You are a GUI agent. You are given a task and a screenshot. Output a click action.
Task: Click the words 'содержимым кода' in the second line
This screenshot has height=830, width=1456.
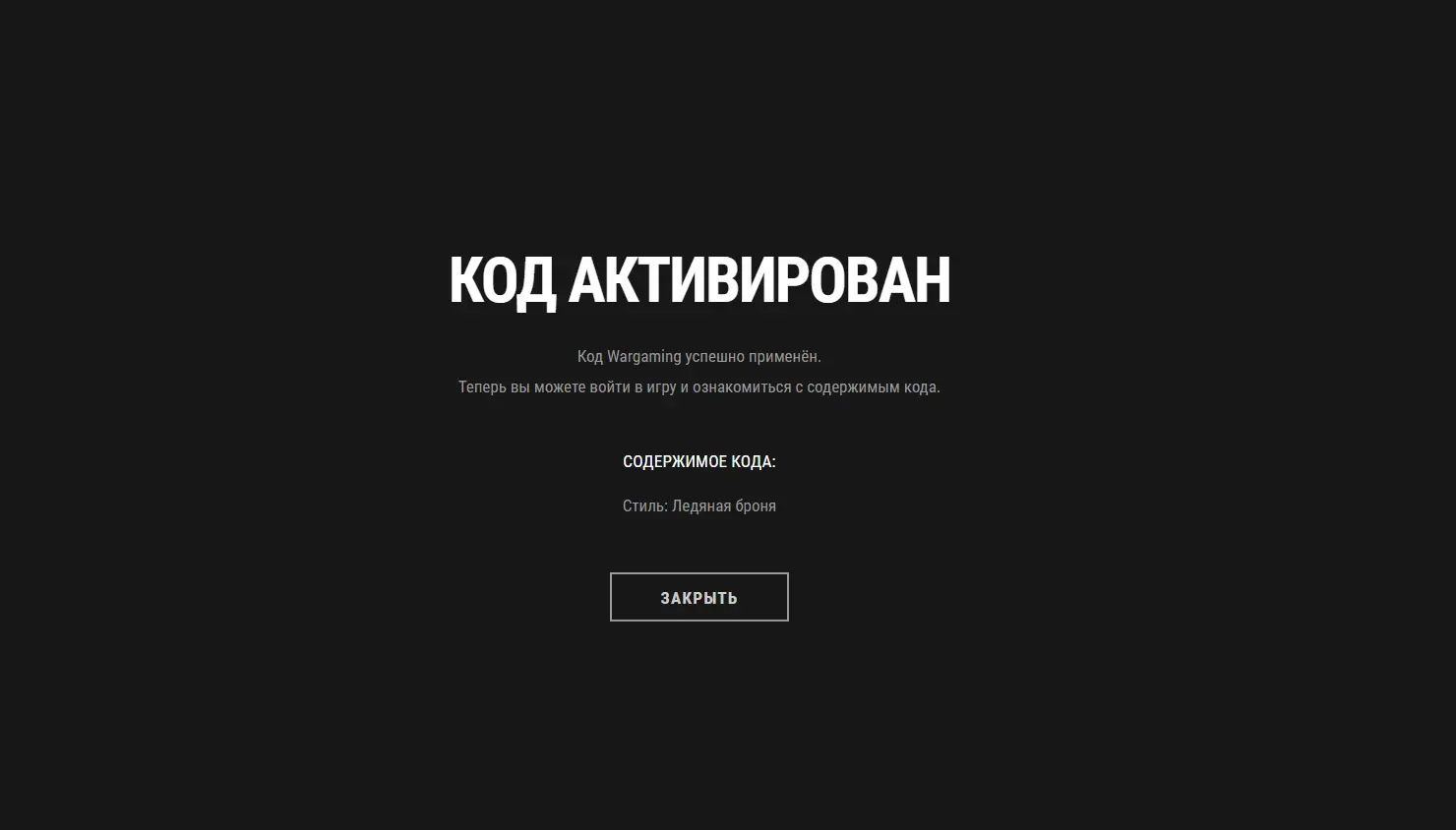pyautogui.click(x=872, y=386)
